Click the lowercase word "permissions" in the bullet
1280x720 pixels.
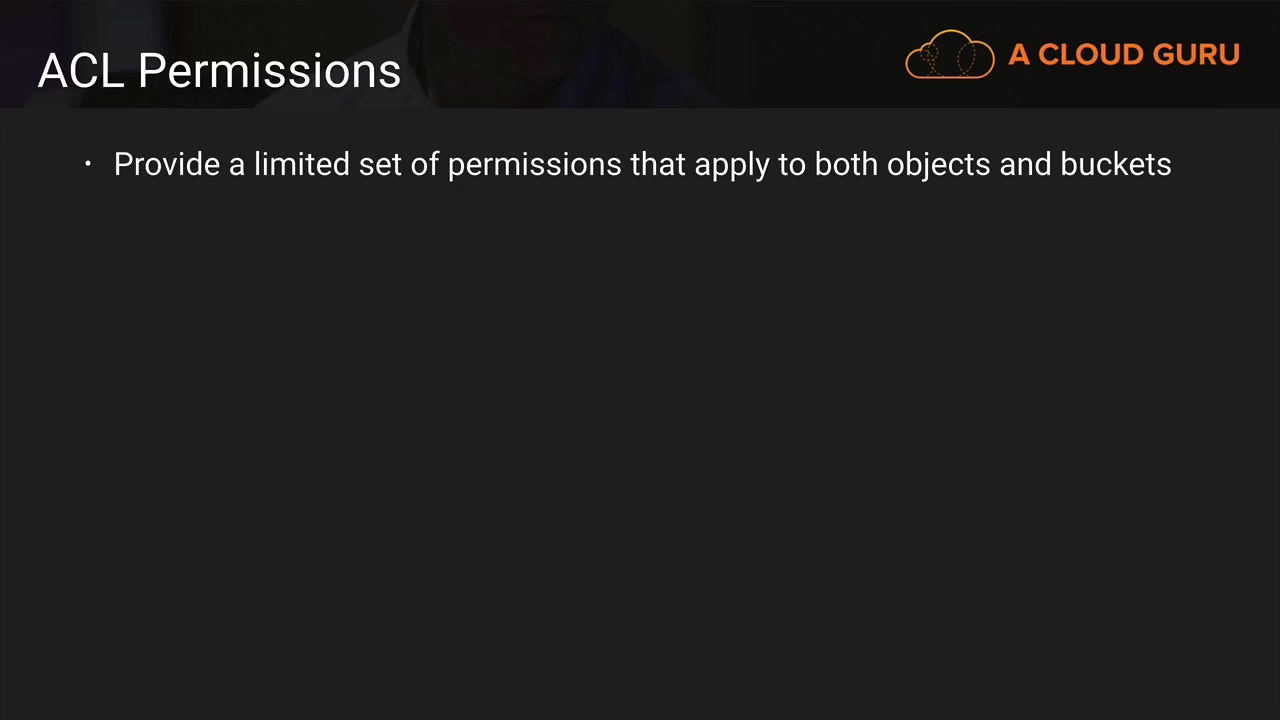tap(534, 165)
